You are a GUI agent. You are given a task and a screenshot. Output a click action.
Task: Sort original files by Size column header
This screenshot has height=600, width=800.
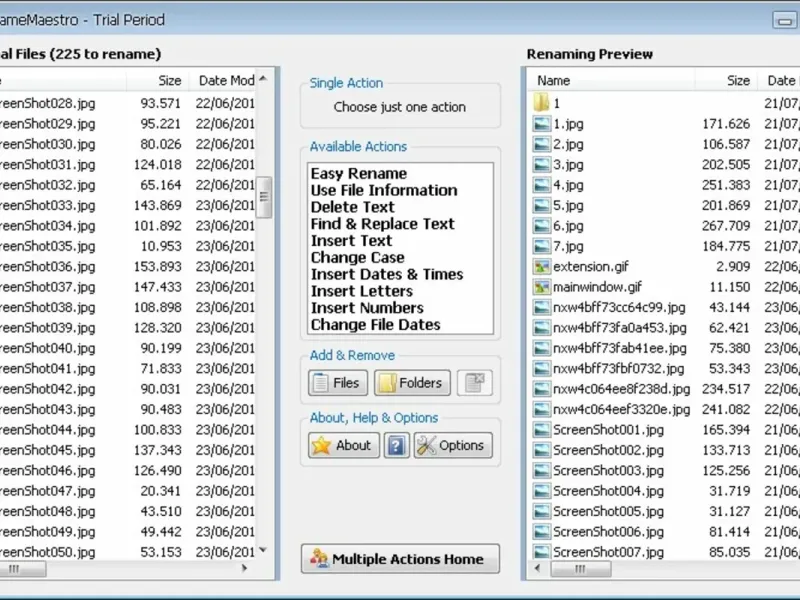(x=157, y=81)
